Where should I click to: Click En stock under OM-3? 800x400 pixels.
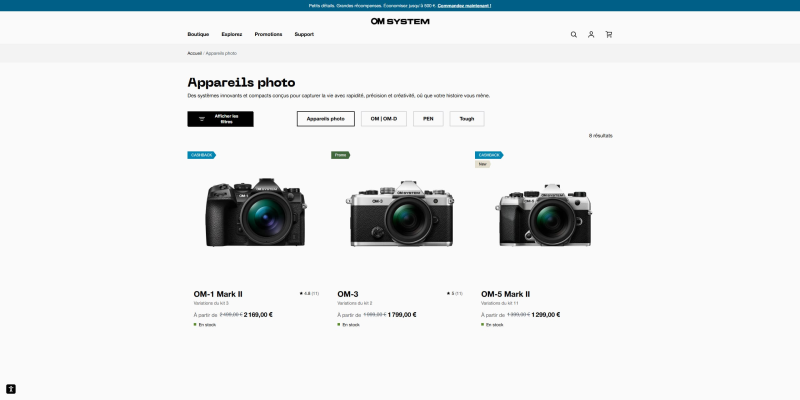pyautogui.click(x=349, y=325)
